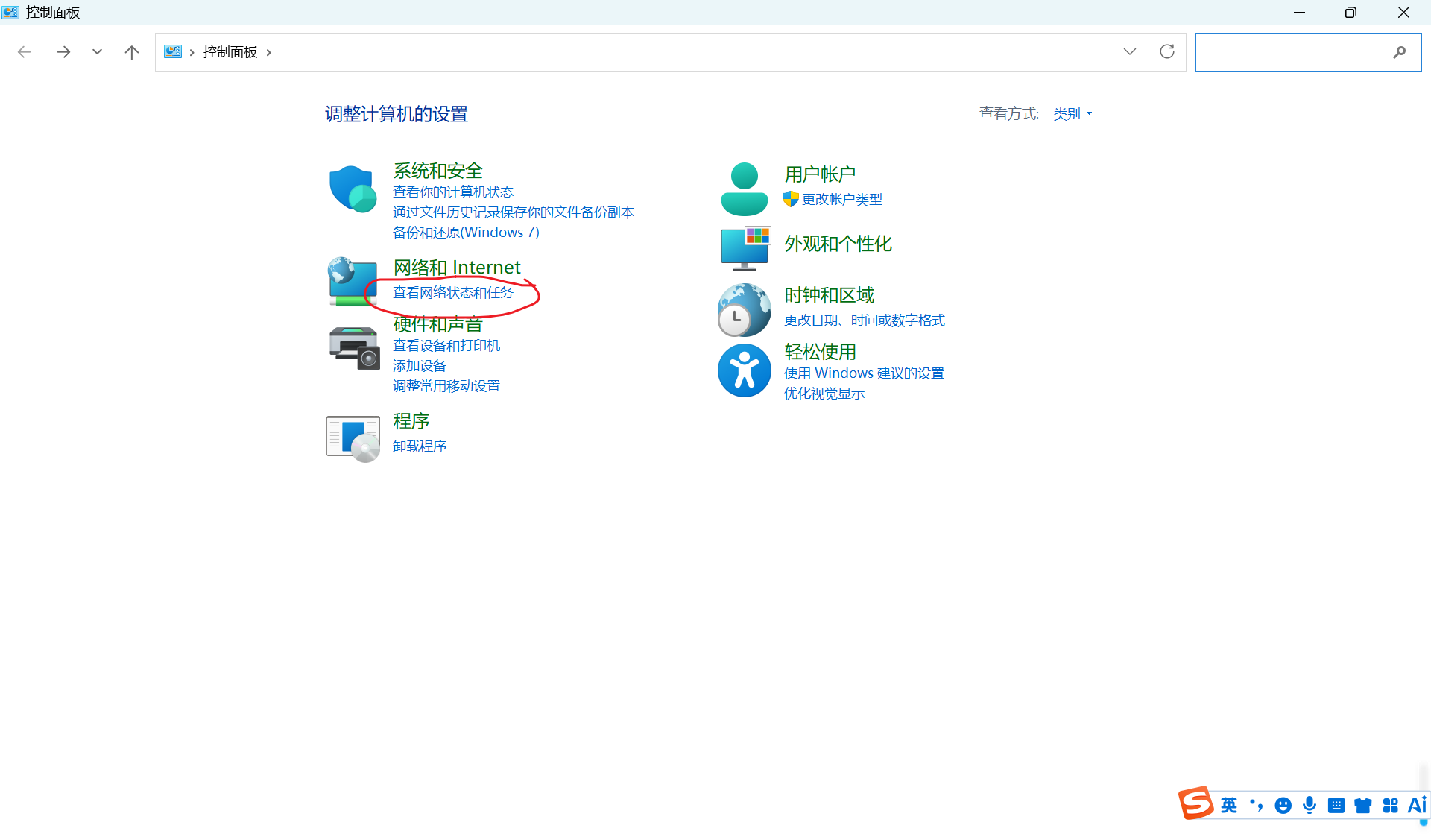The height and width of the screenshot is (840, 1431).
Task: Click the refresh button in address bar
Action: point(1167,51)
